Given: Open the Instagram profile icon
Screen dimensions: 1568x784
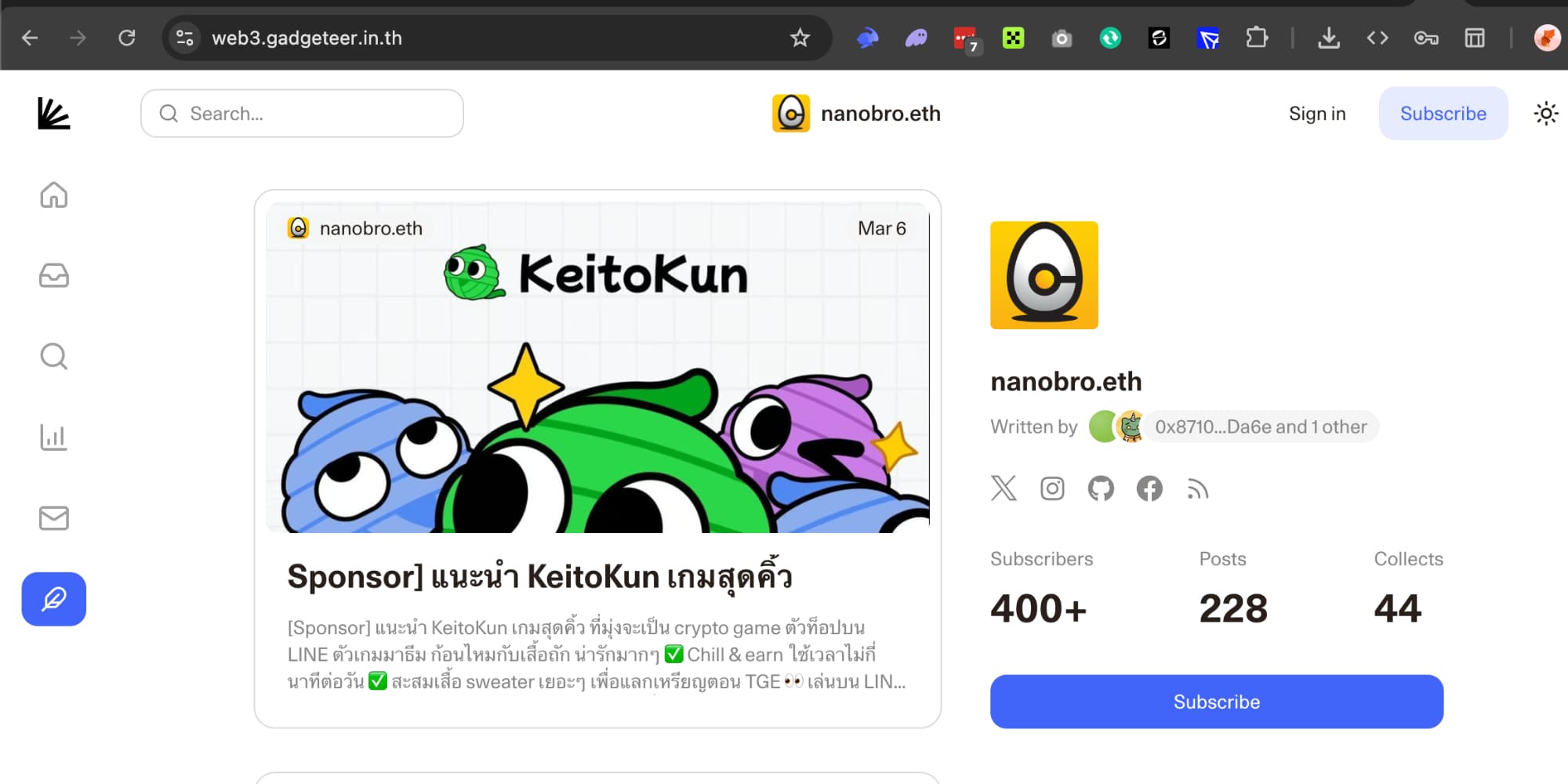Looking at the screenshot, I should click(x=1052, y=488).
